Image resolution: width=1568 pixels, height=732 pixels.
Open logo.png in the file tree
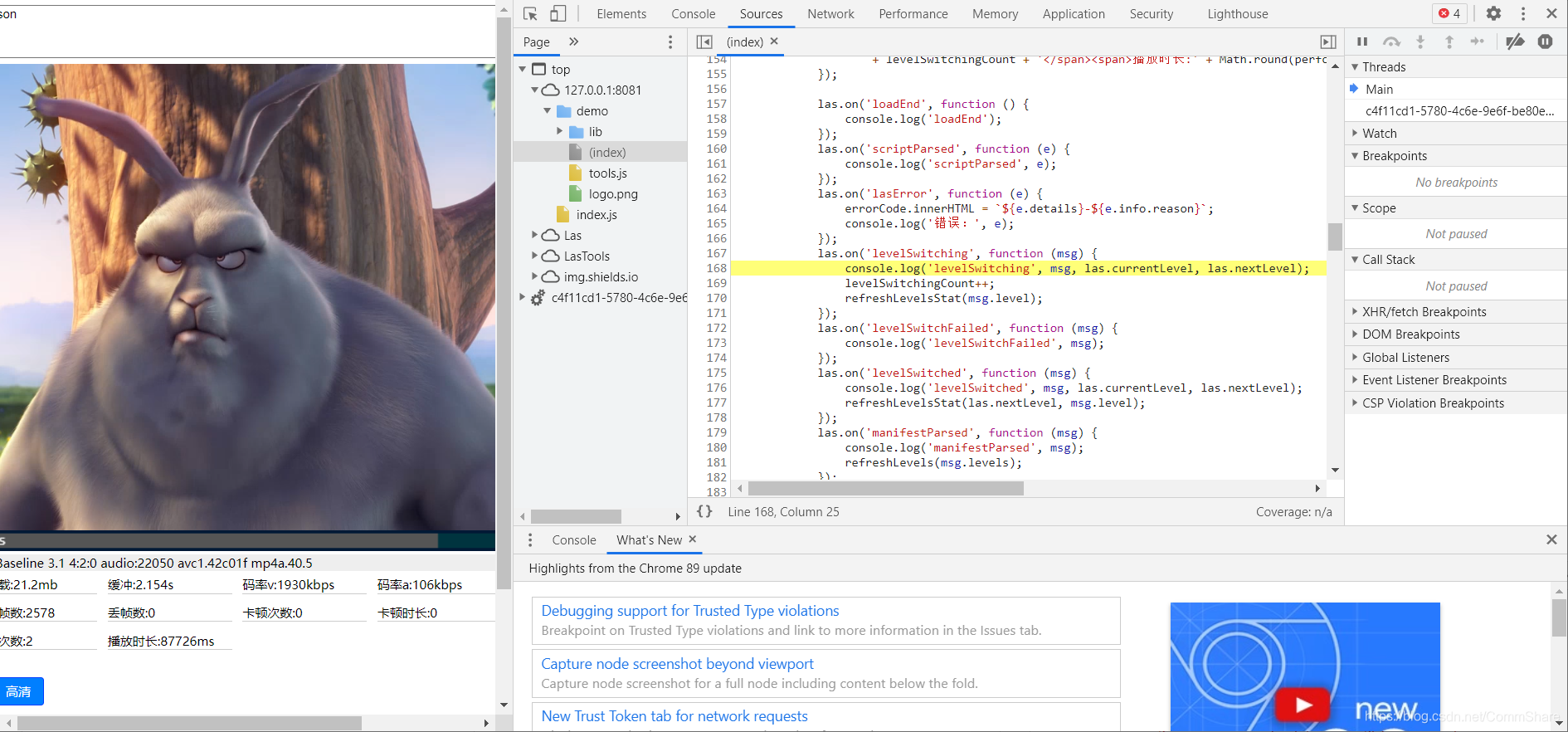click(613, 194)
